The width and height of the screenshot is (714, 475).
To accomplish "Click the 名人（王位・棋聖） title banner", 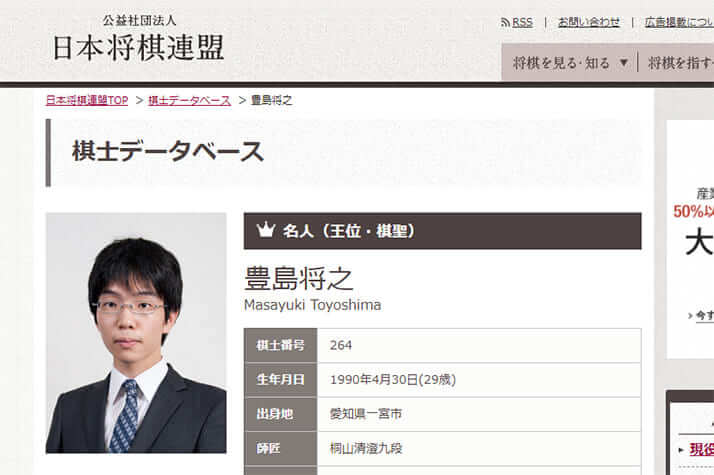I will point(443,231).
